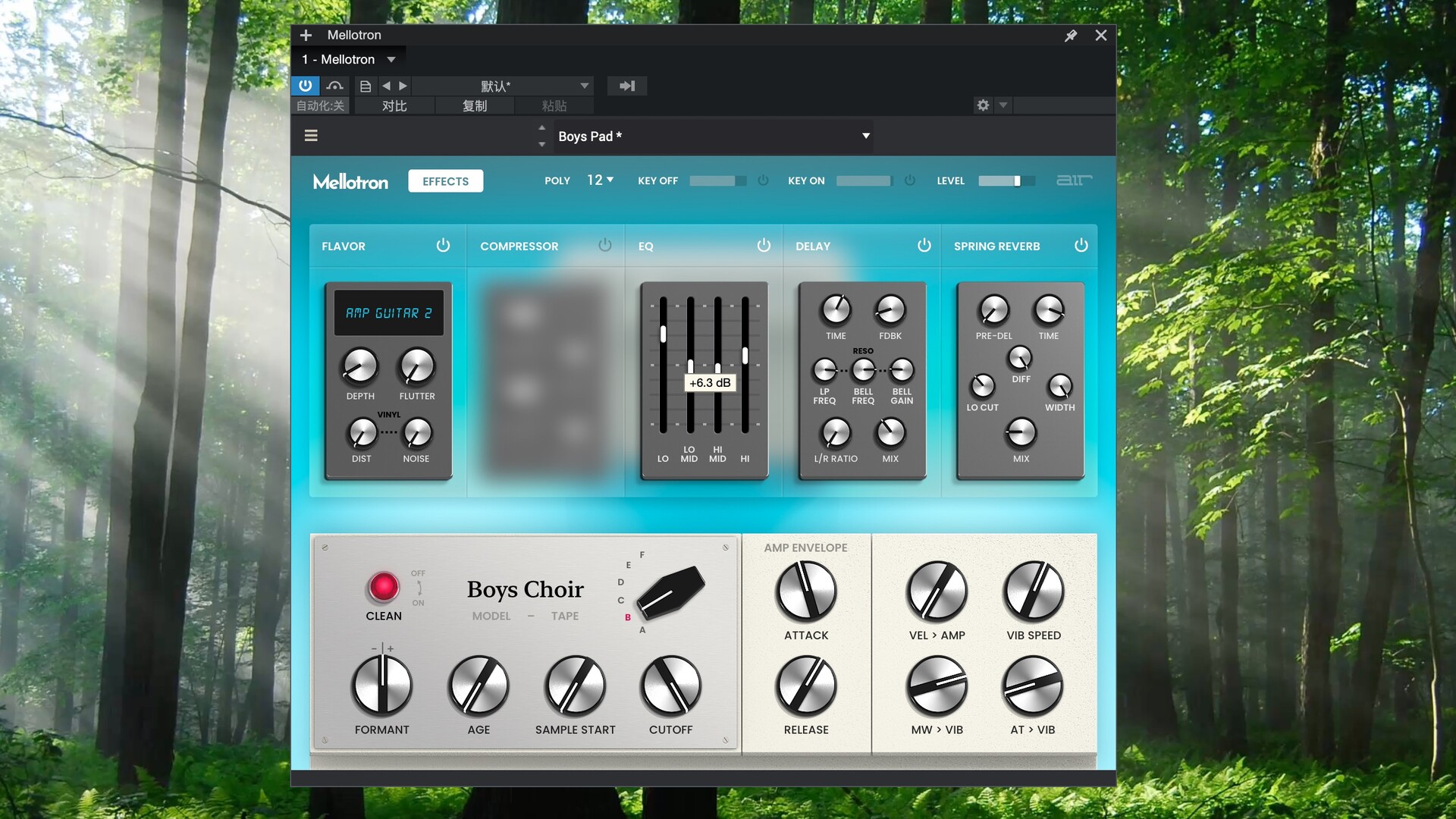Toggle the Spring Reverb power button
Screen dimensions: 1456x819
pyautogui.click(x=1081, y=246)
